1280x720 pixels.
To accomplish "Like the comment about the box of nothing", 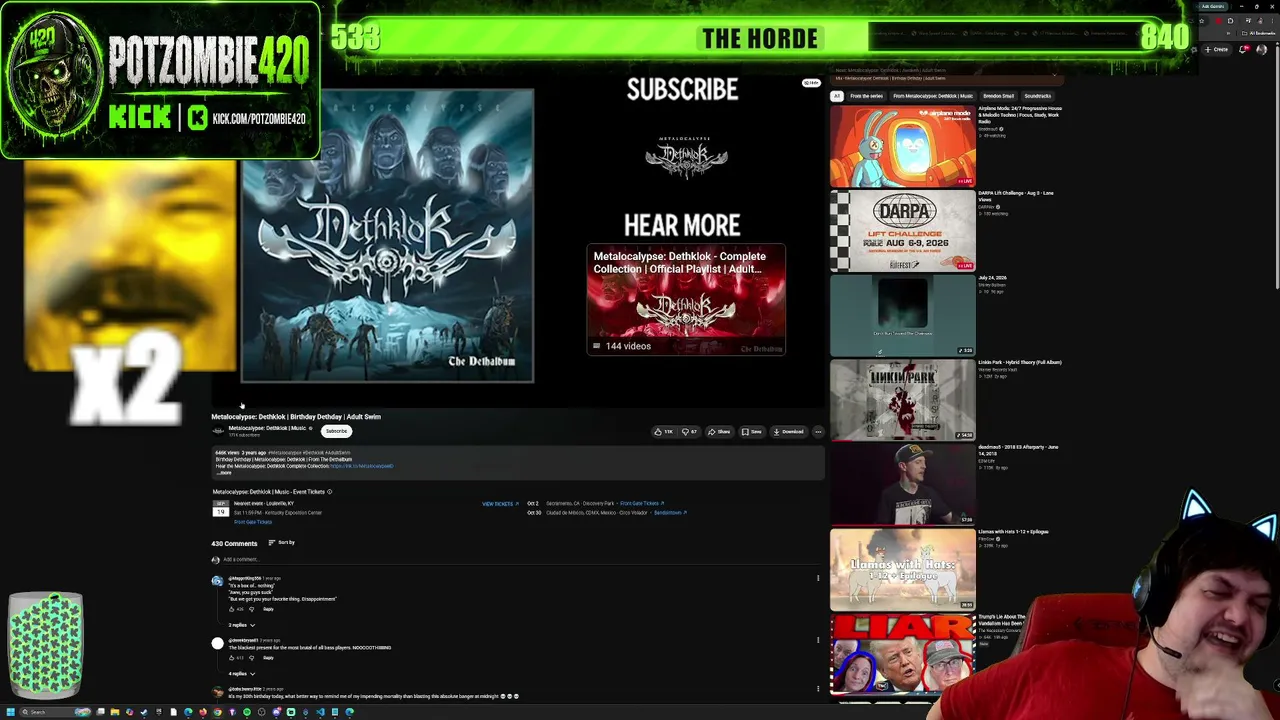I will coord(232,609).
